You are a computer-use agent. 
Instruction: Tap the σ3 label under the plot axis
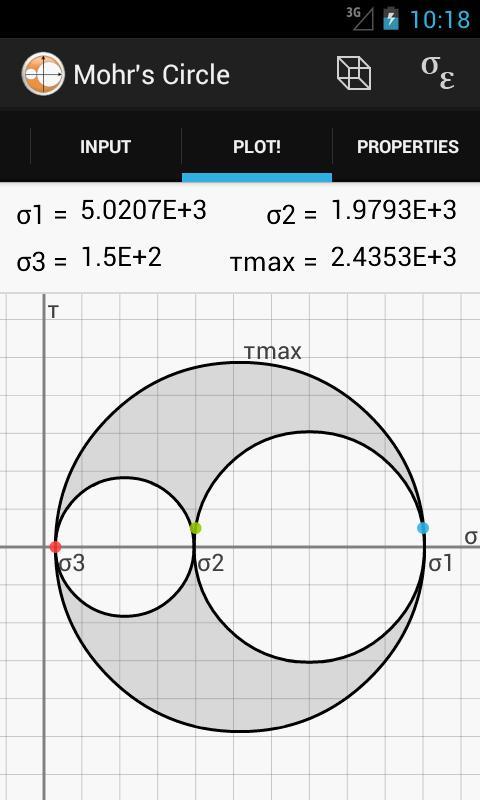pos(72,564)
